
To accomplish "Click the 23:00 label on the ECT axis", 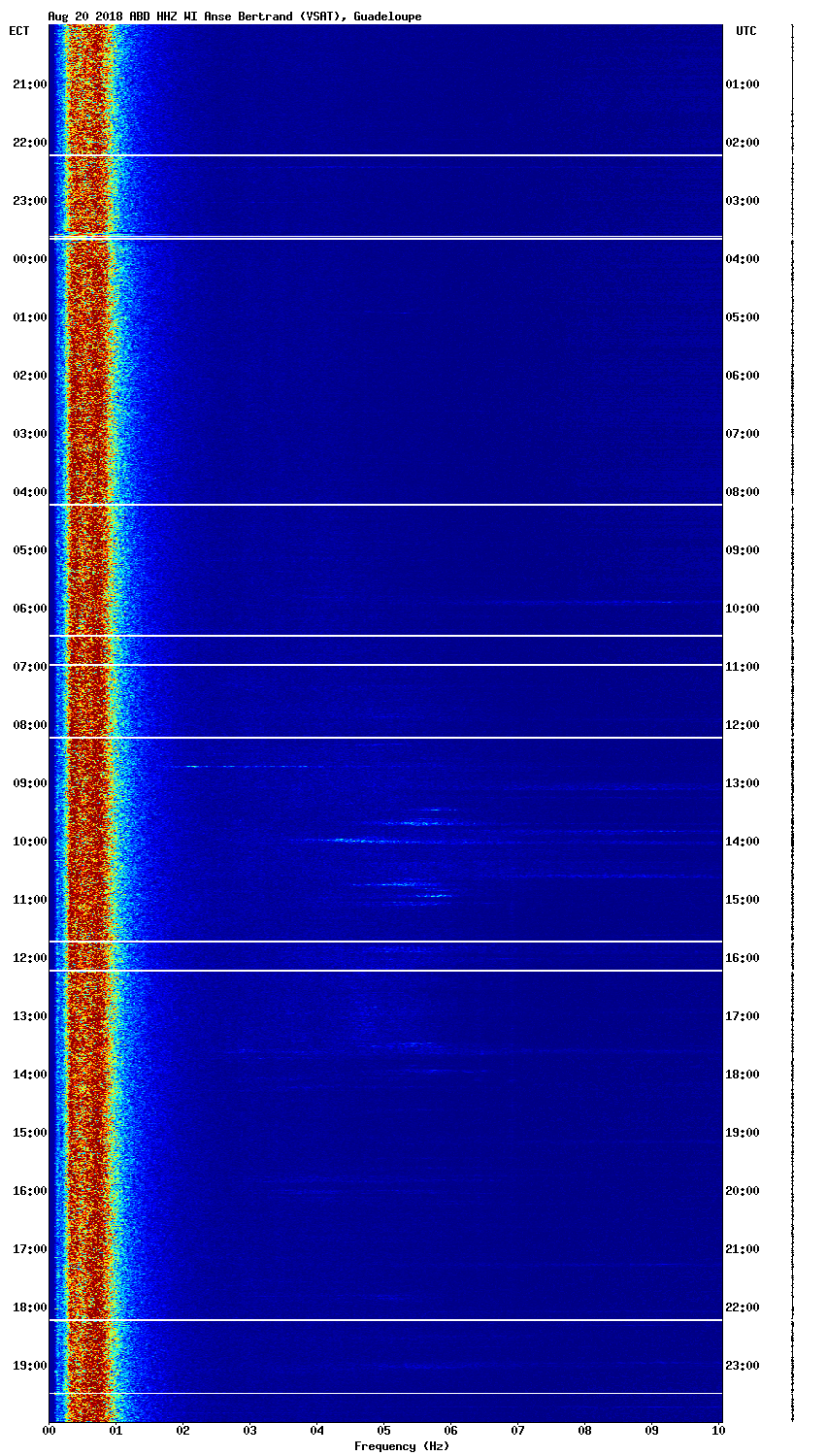I will (x=29, y=201).
